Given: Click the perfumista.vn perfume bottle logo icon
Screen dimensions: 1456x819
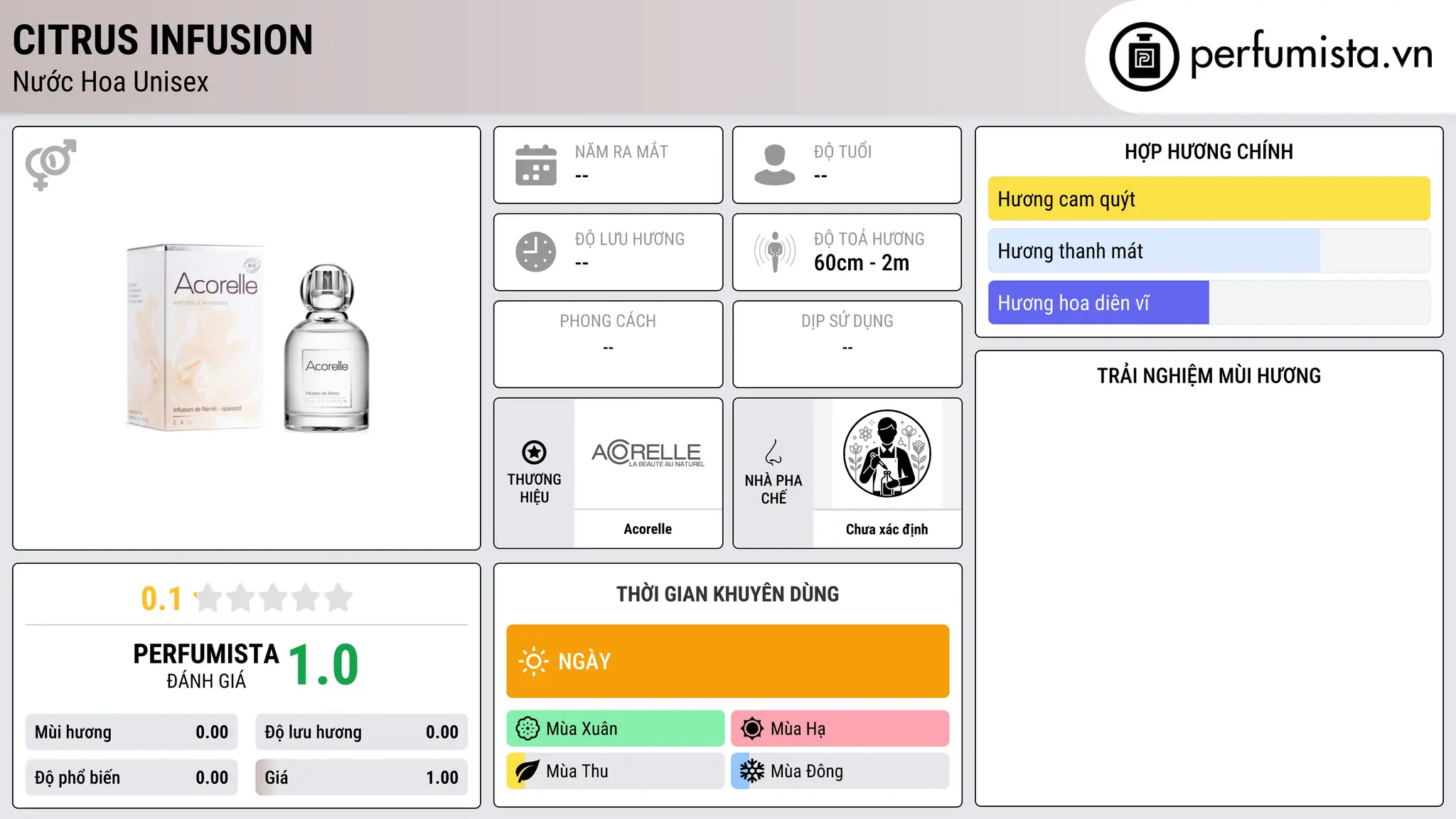Looking at the screenshot, I should coord(1144,57).
